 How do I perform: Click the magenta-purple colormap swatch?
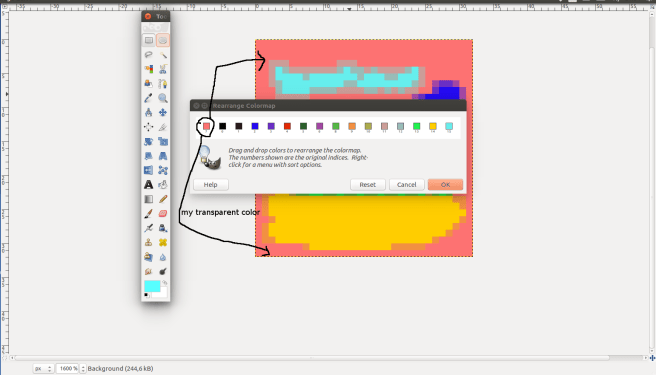pyautogui.click(x=320, y=126)
